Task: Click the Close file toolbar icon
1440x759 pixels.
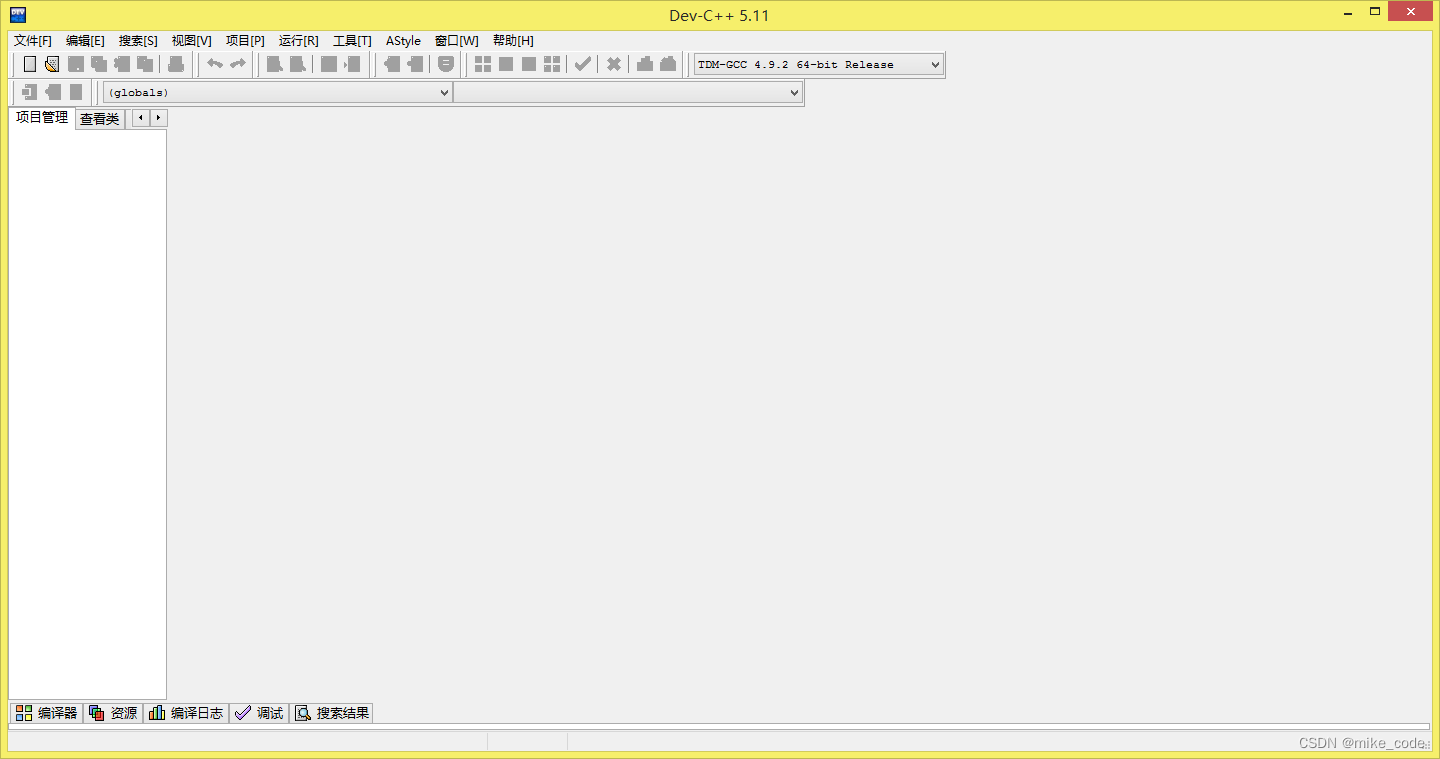Action: click(122, 64)
